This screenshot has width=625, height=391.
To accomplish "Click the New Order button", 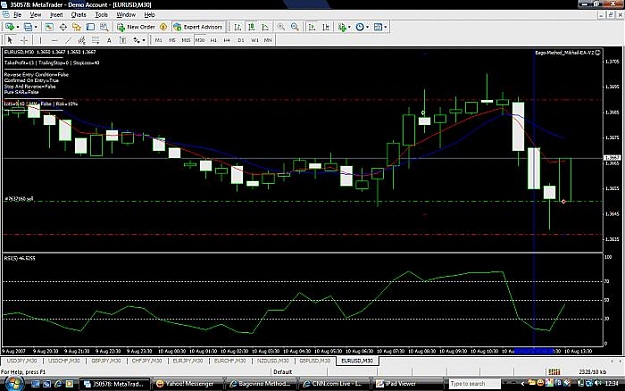I will [136, 27].
